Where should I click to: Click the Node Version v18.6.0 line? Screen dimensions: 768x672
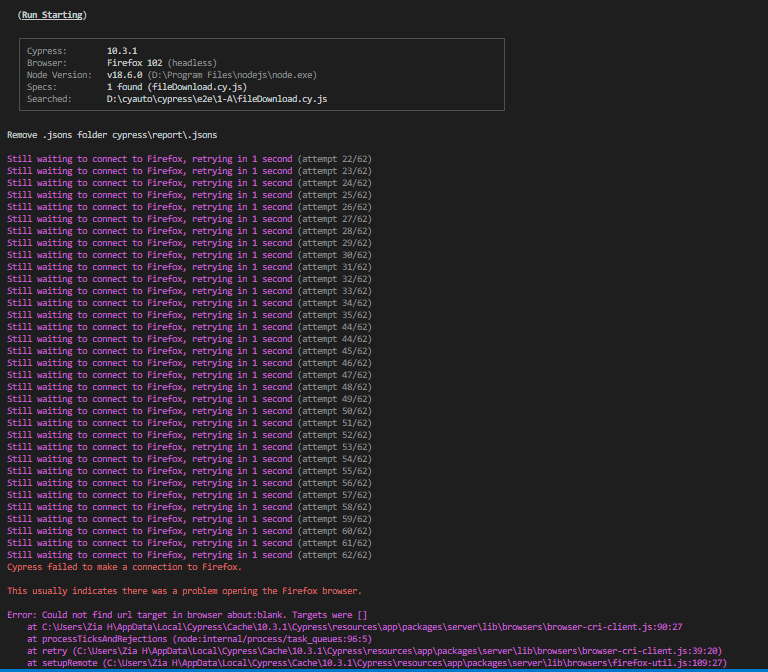(172, 75)
